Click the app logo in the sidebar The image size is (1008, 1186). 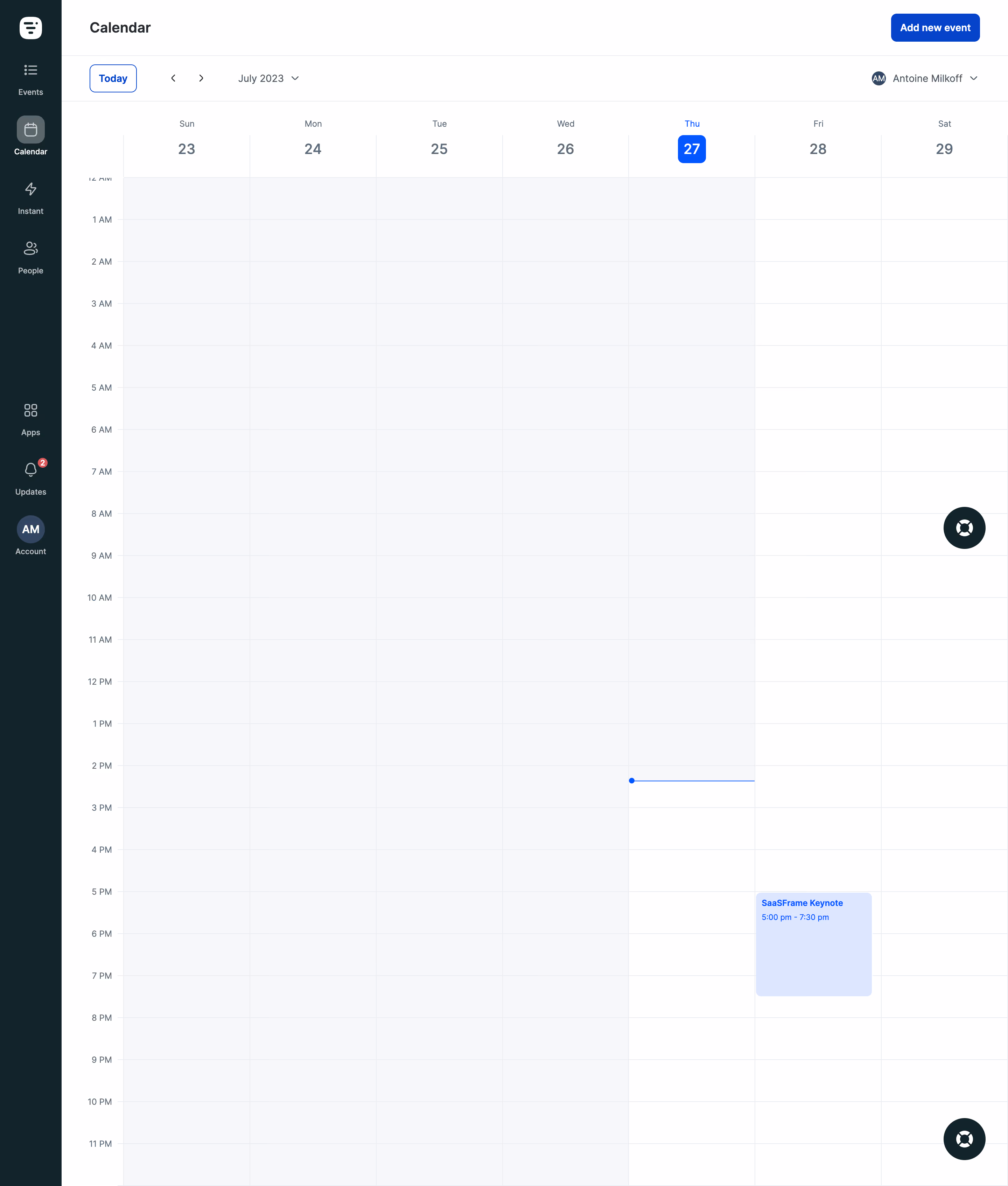pyautogui.click(x=30, y=27)
